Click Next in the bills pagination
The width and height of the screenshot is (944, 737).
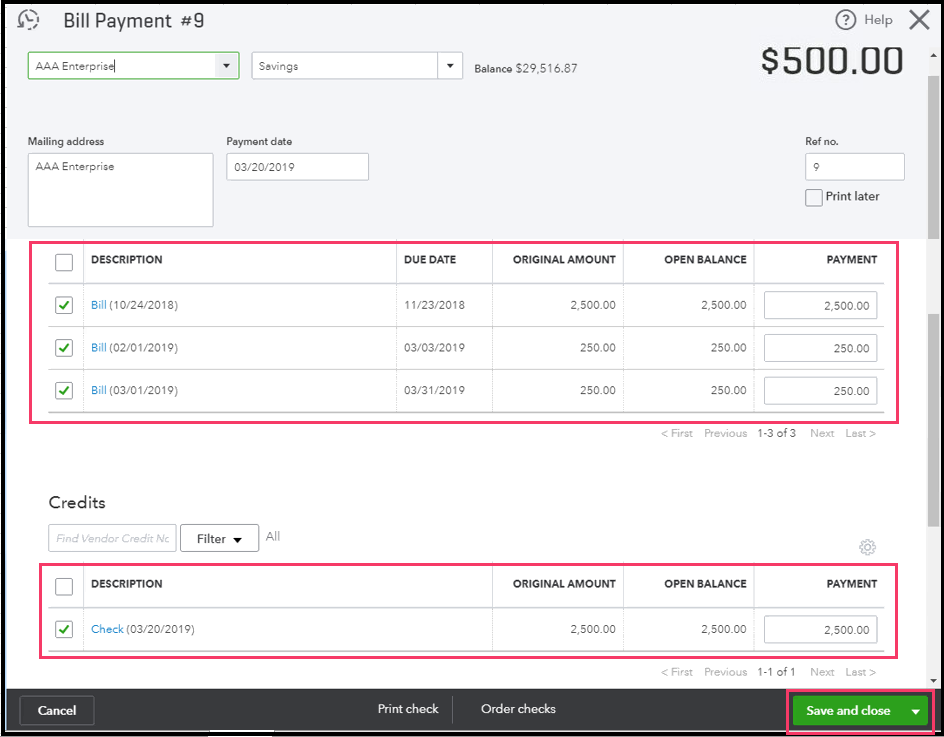point(822,433)
